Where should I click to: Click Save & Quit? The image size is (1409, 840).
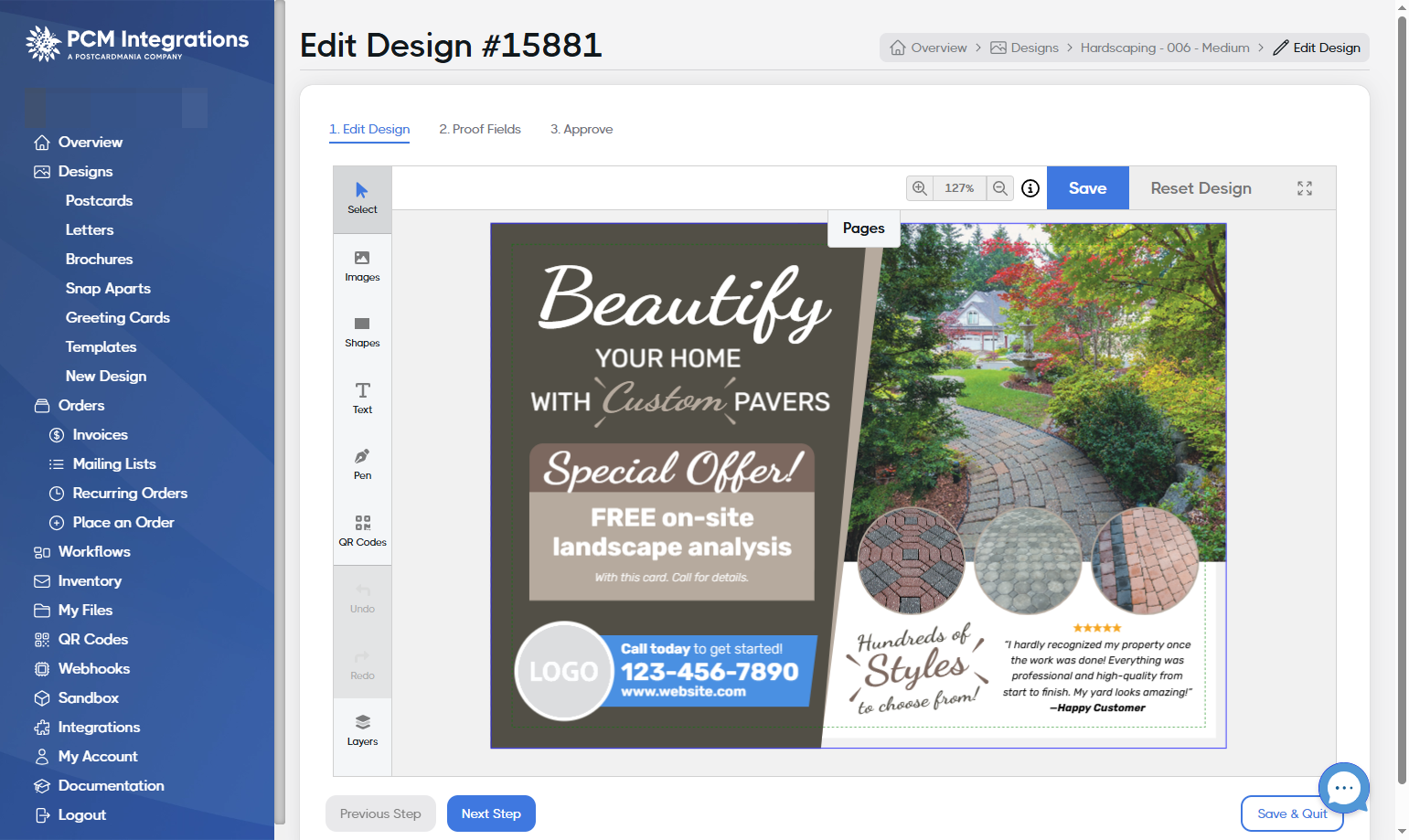pyautogui.click(x=1292, y=813)
